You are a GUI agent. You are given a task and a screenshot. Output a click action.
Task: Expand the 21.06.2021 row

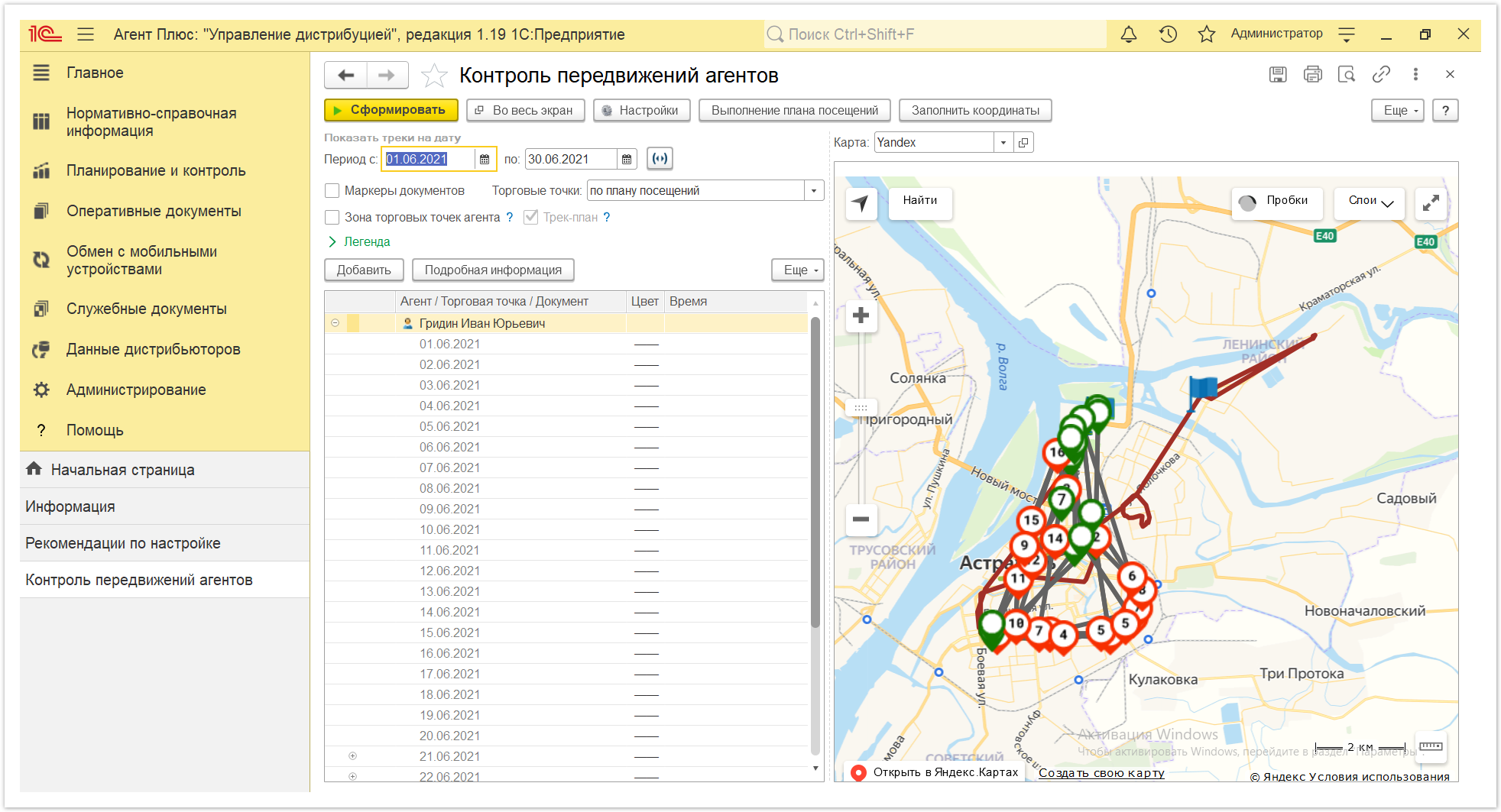(x=352, y=756)
